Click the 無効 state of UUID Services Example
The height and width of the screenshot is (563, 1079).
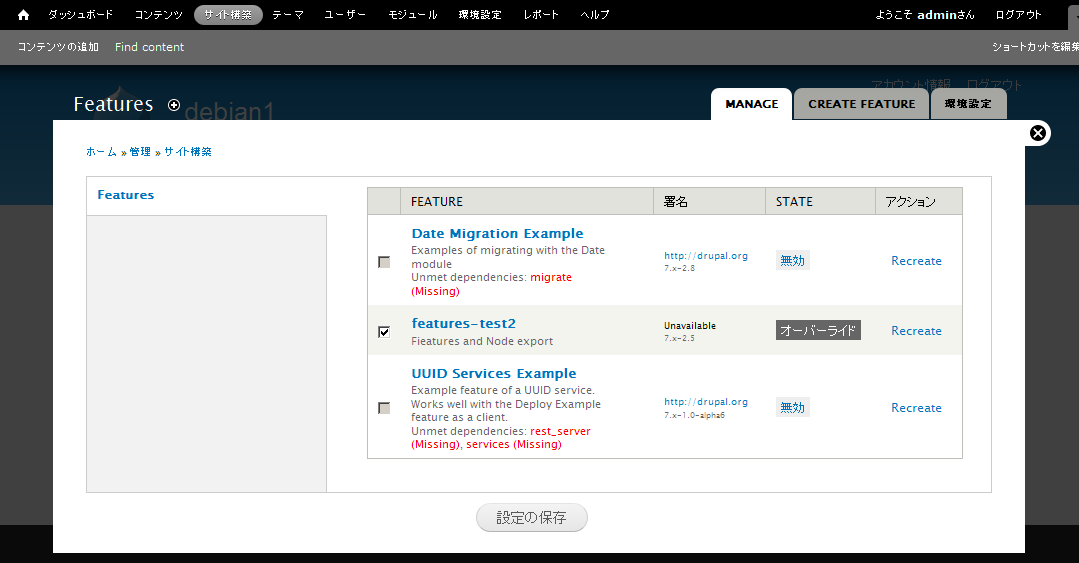coord(793,407)
